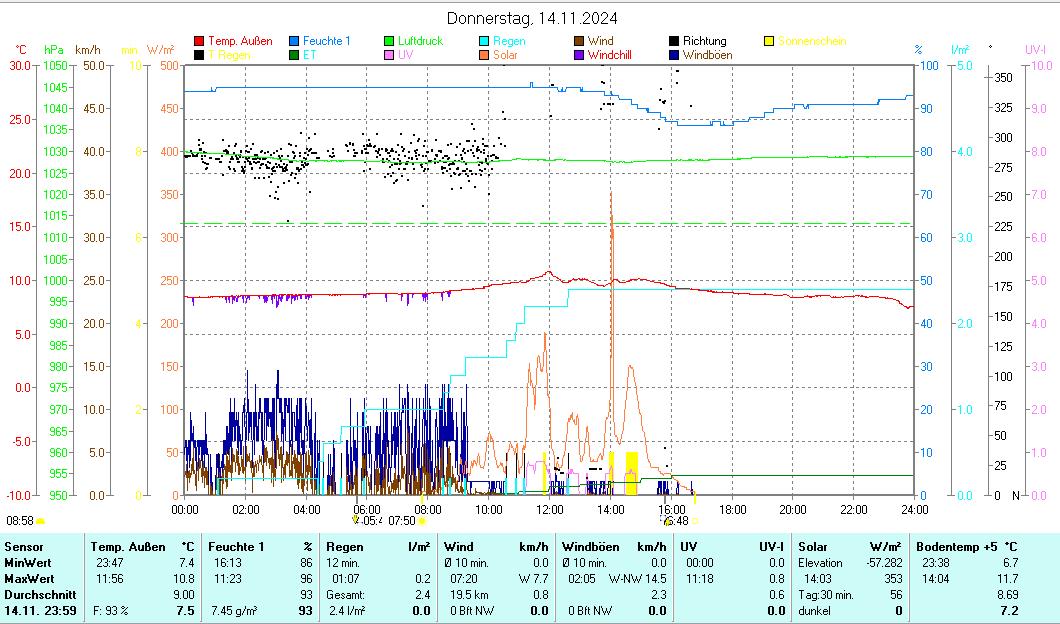
Task: Click the sun icon next to 08:58
Action: [x=41, y=521]
